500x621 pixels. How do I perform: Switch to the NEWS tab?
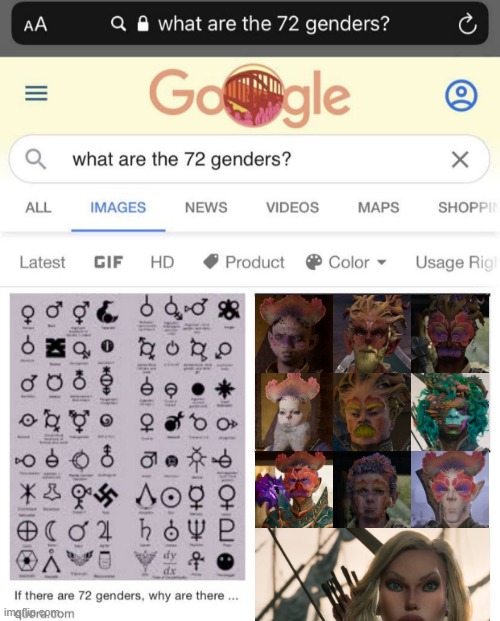click(206, 208)
